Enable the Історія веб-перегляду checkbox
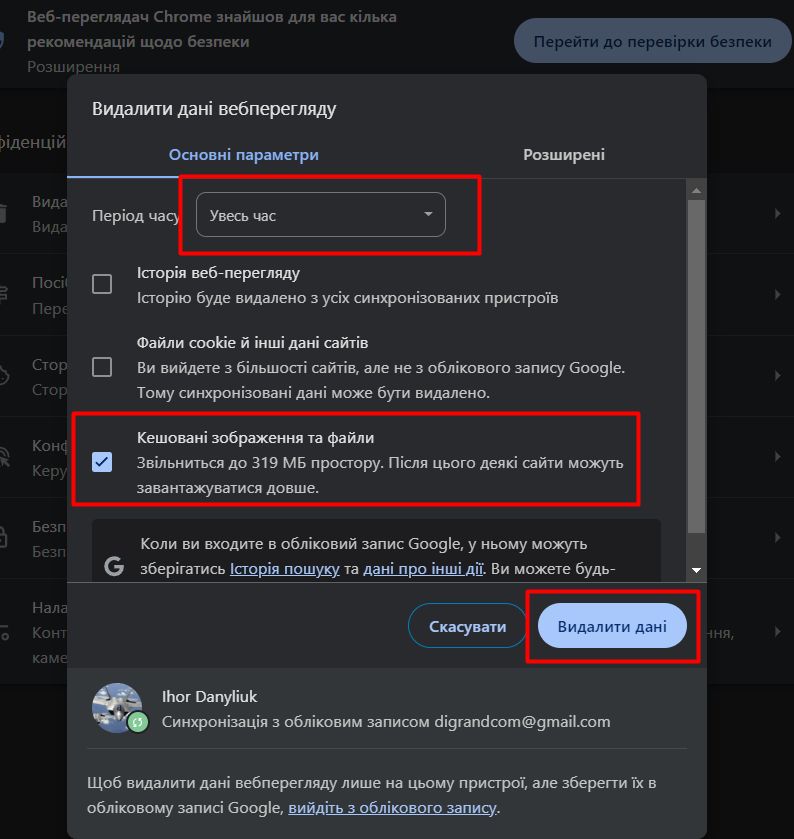The width and height of the screenshot is (794, 839). [102, 285]
